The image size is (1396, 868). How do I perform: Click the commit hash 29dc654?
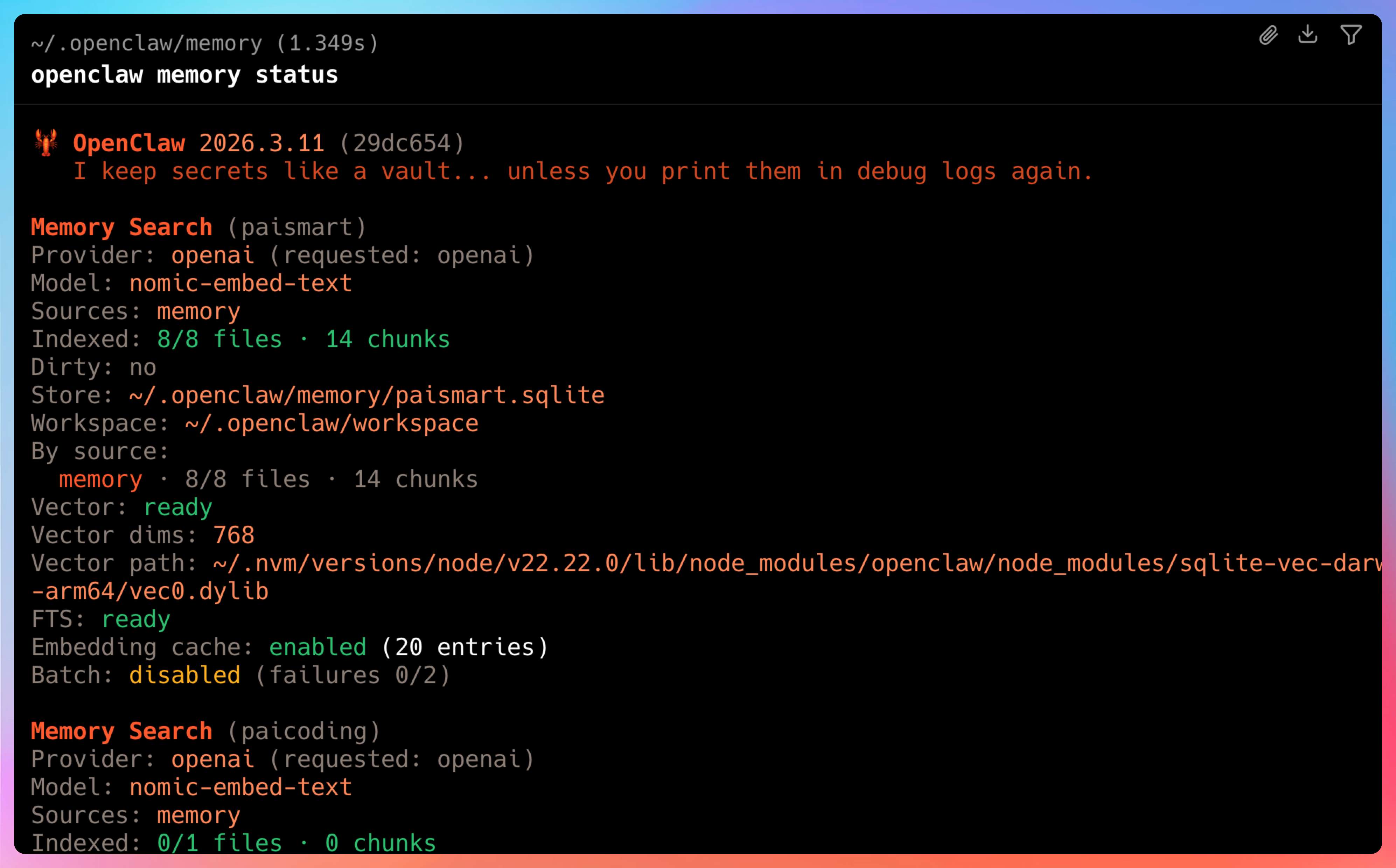tap(402, 143)
